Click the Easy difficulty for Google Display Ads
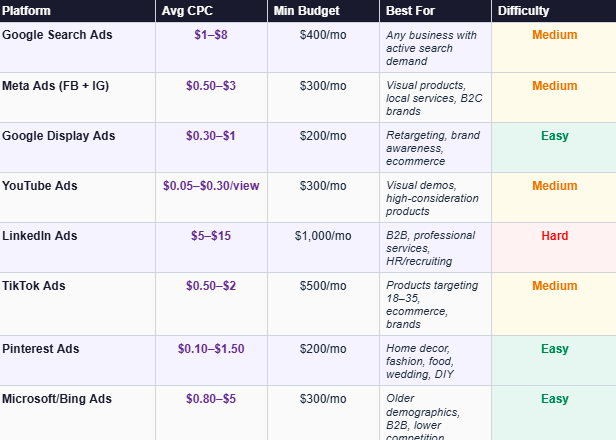 tap(554, 135)
